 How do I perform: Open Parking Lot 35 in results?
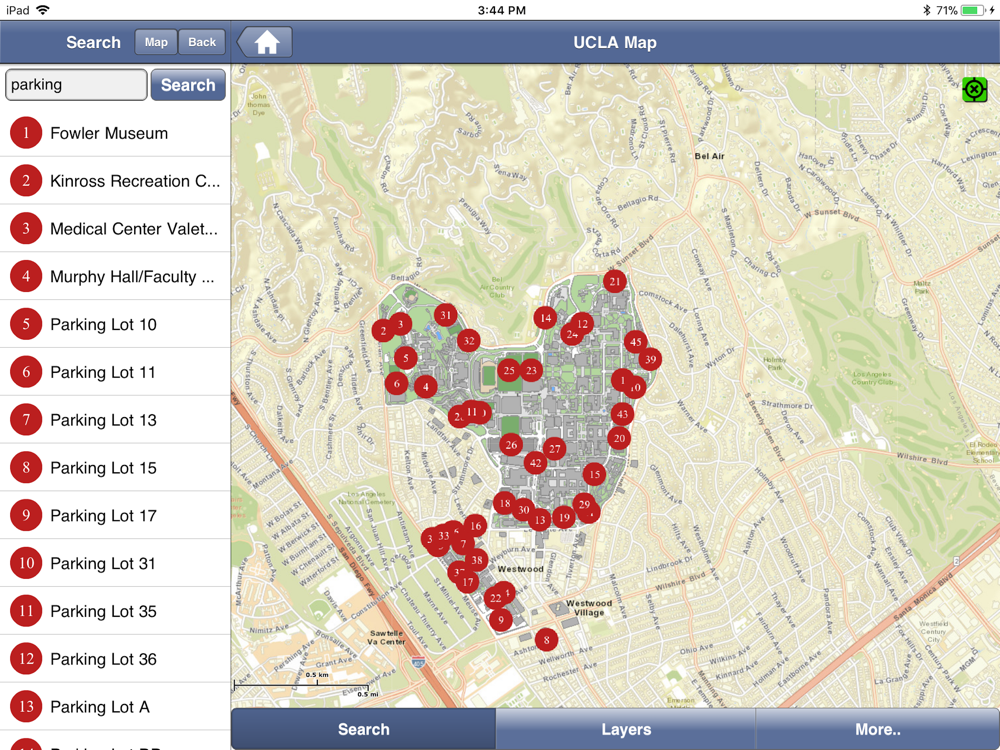tap(115, 611)
